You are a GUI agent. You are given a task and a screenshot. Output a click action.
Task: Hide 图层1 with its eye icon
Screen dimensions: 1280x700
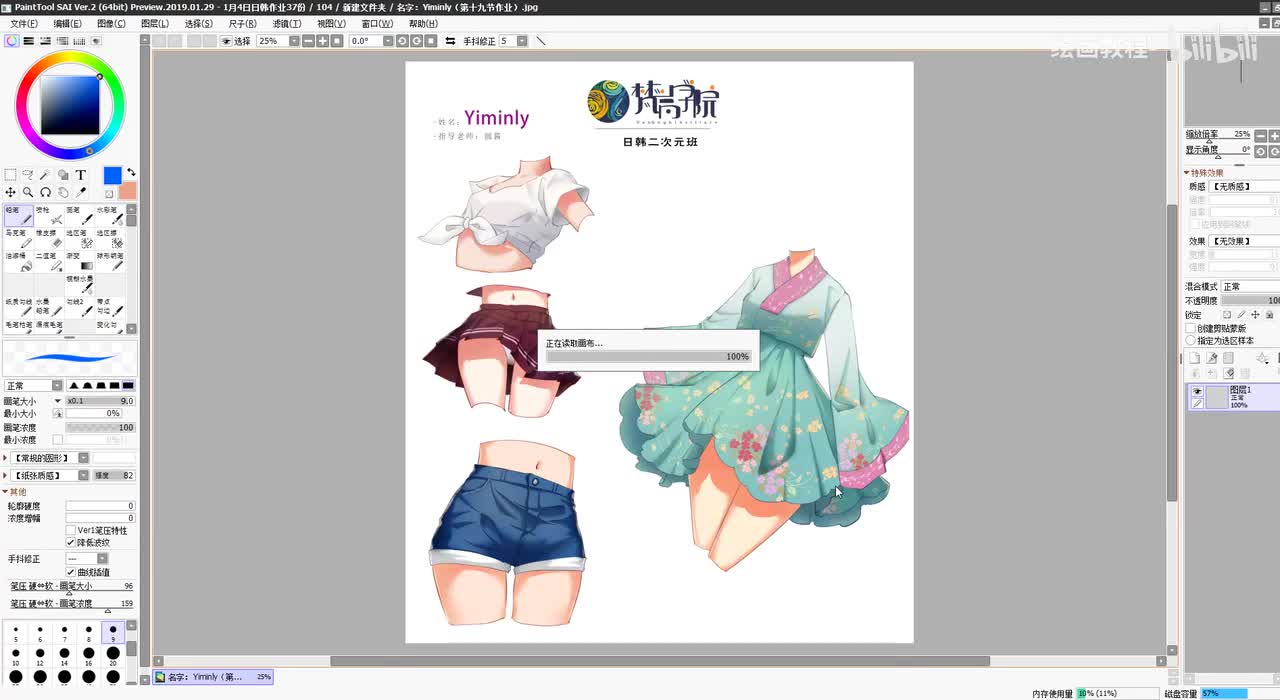point(1196,391)
